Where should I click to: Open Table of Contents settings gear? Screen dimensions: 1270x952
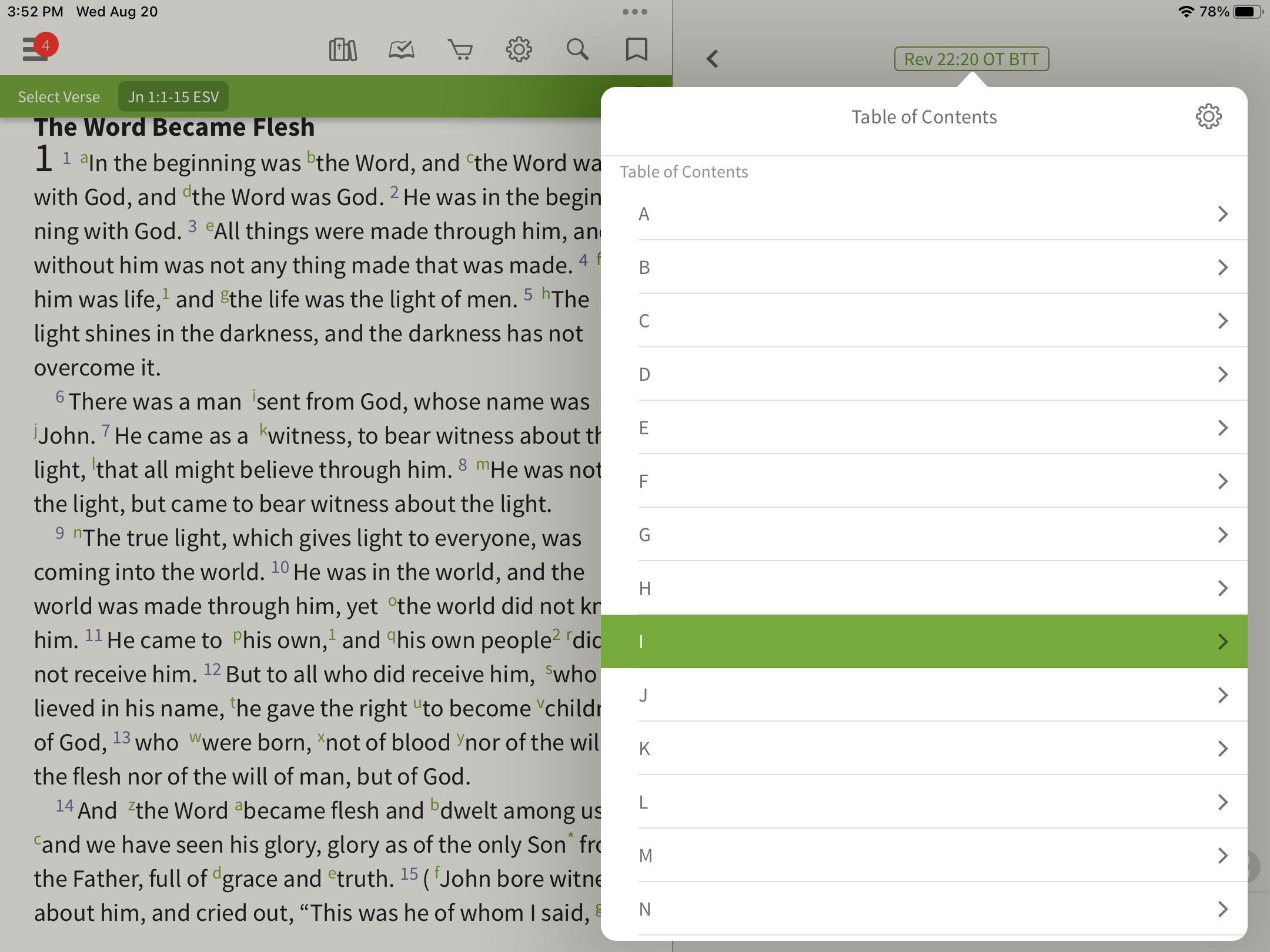coord(1208,117)
